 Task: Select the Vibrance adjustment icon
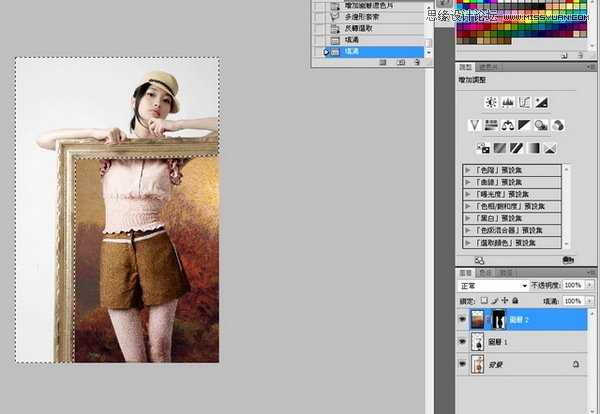(x=476, y=125)
